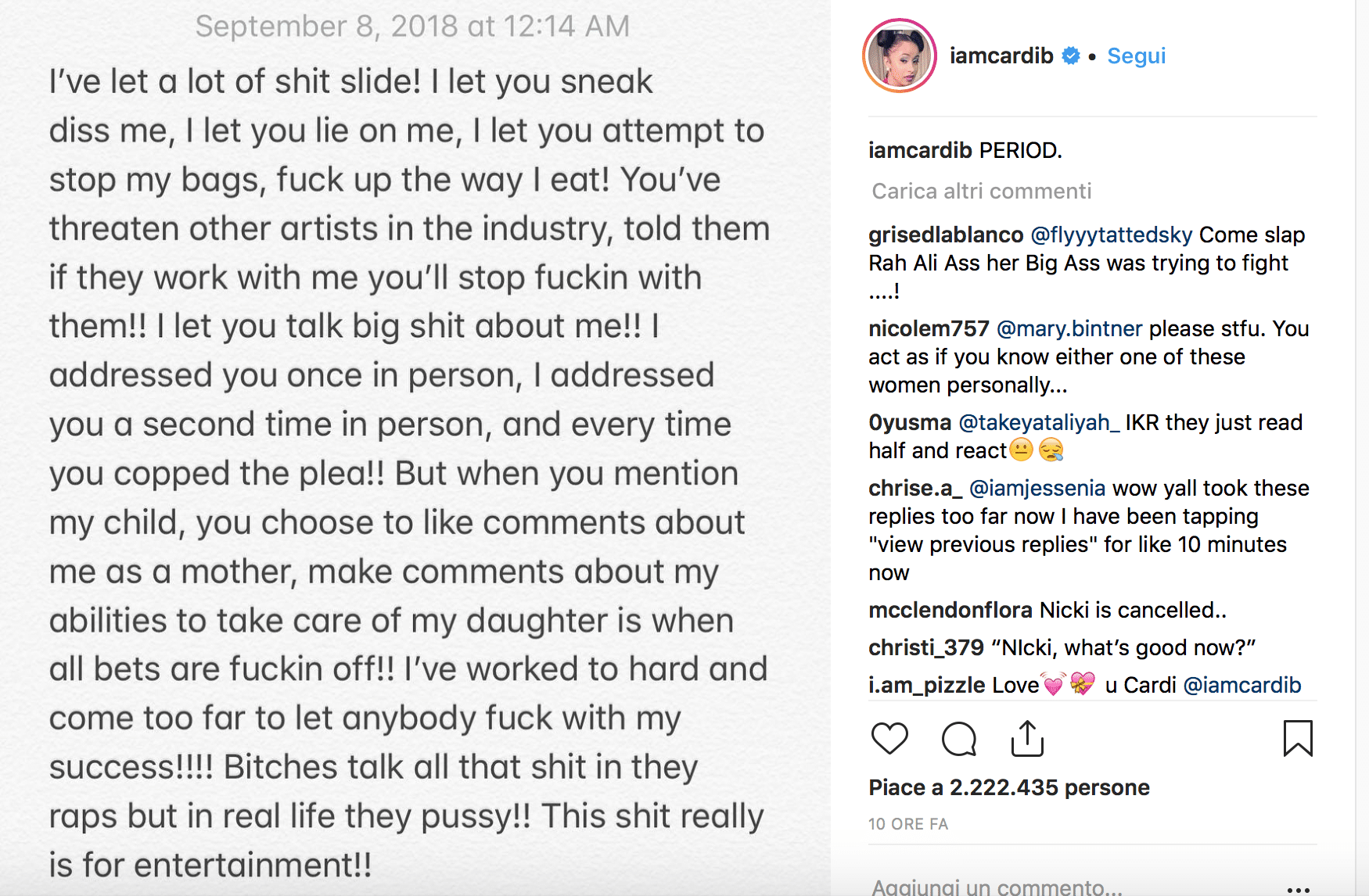Open the @iamjessenia mention
1369x896 pixels.
[1037, 489]
